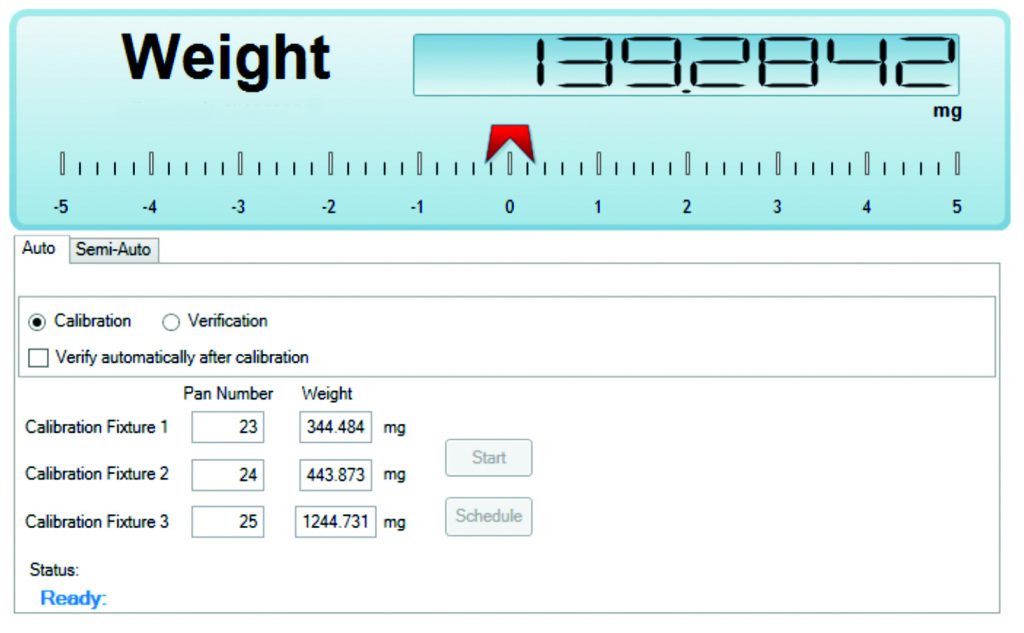Click Calibration Fixture 1 pan number field
This screenshot has height=633, width=1024.
tap(228, 427)
